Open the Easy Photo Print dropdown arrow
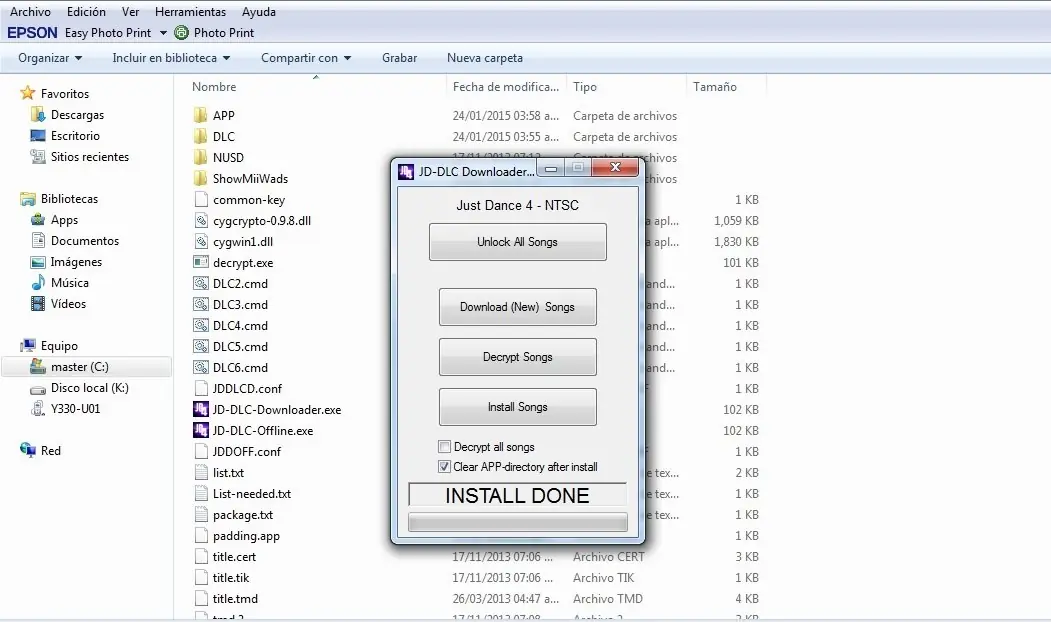 163,33
